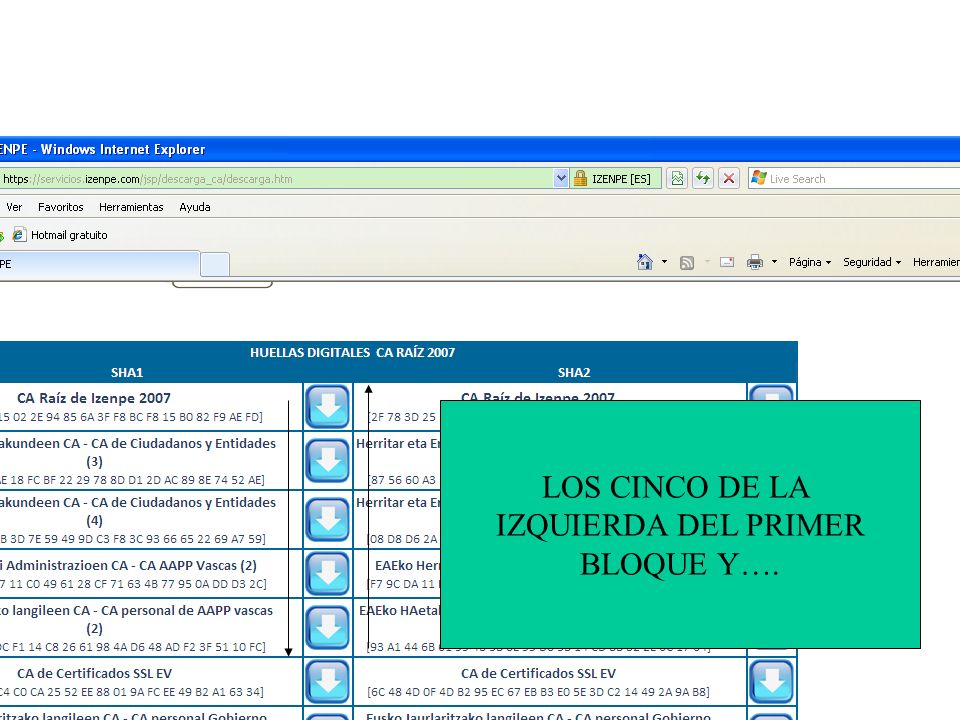Viewport: 960px width, 720px height.
Task: Click the SHA1 fingerprint ending in F9 AE FD
Action: (x=132, y=417)
